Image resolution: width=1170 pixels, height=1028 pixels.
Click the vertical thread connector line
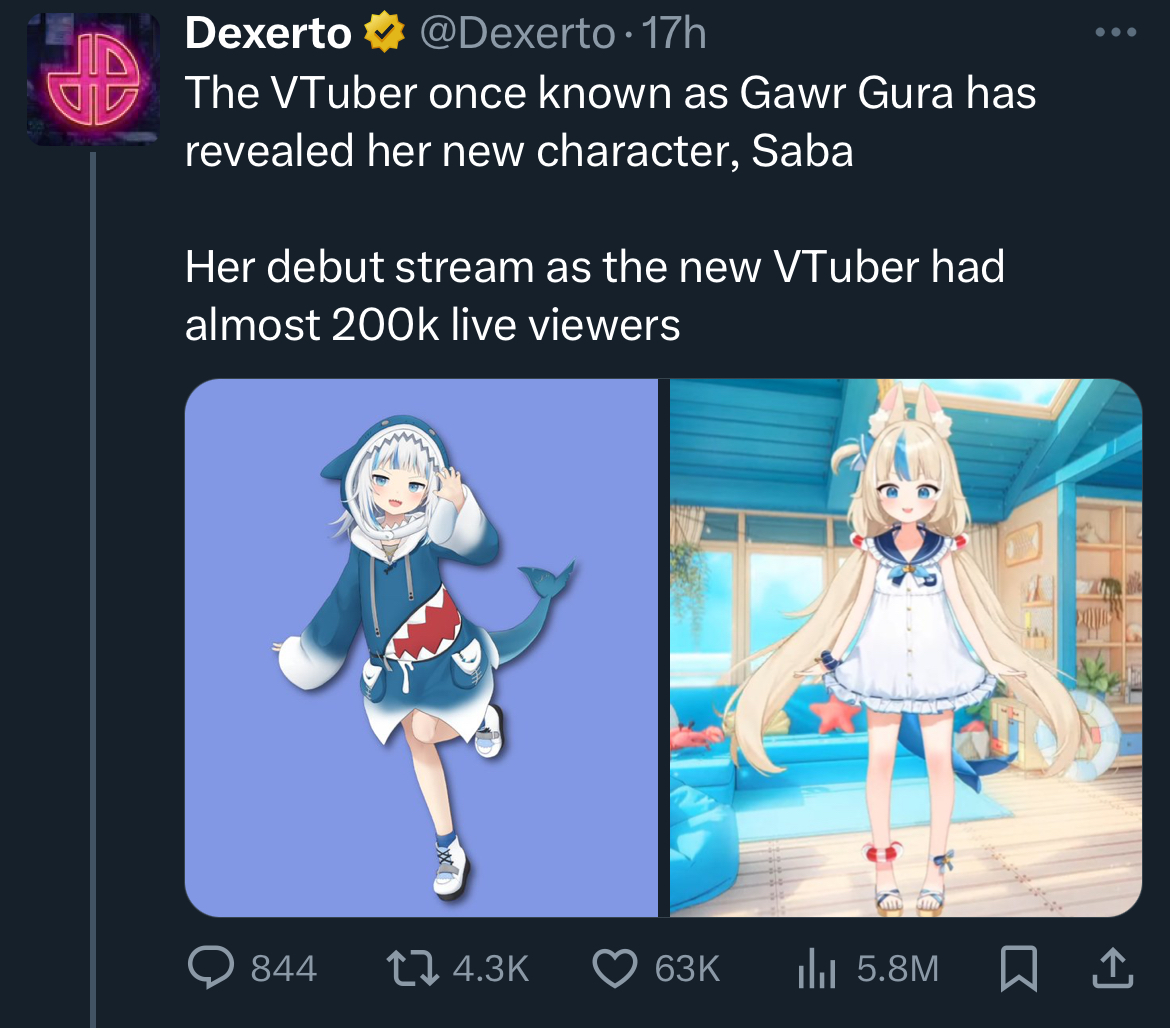[x=93, y=589]
